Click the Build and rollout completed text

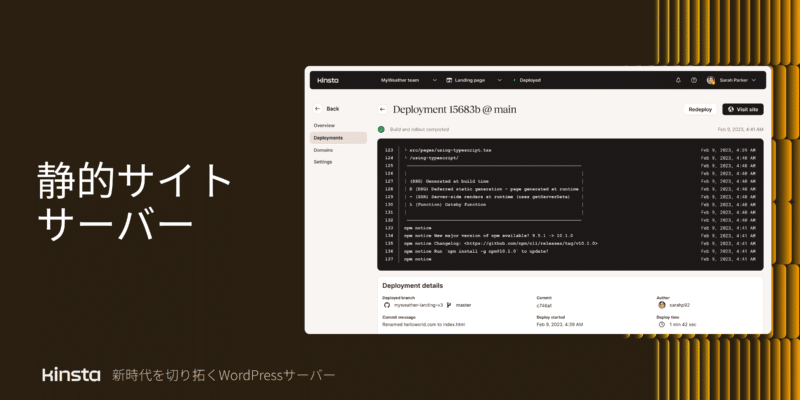click(x=419, y=130)
